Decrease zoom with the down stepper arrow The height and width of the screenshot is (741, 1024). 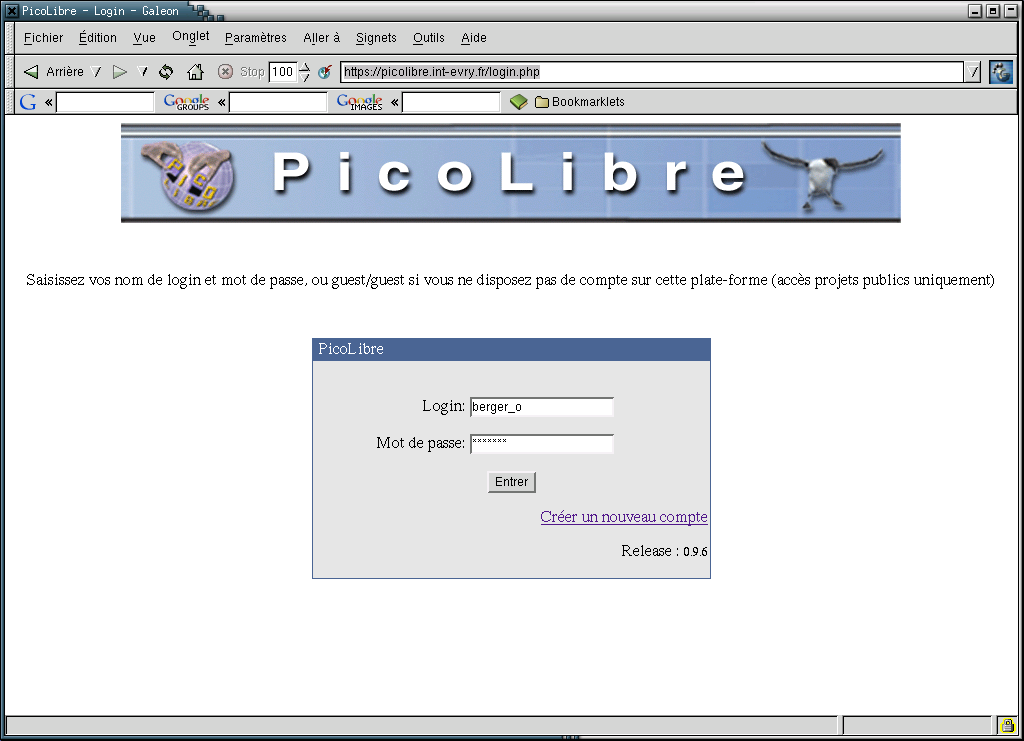click(x=304, y=77)
